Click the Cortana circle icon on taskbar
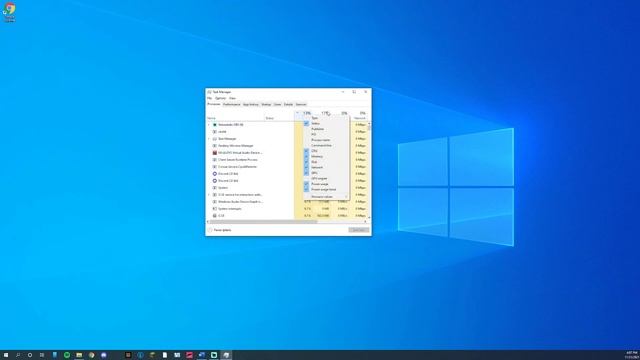This screenshot has width=640, height=360. (x=30, y=355)
